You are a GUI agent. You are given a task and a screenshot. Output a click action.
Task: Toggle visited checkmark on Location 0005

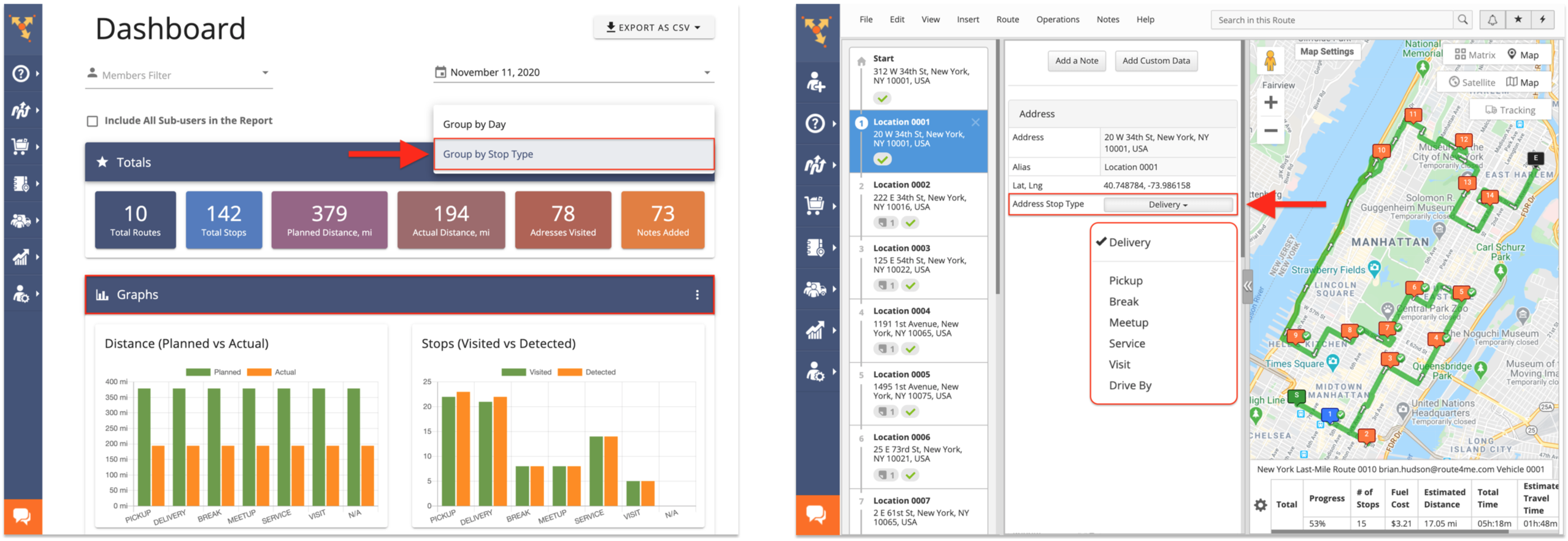pyautogui.click(x=911, y=412)
